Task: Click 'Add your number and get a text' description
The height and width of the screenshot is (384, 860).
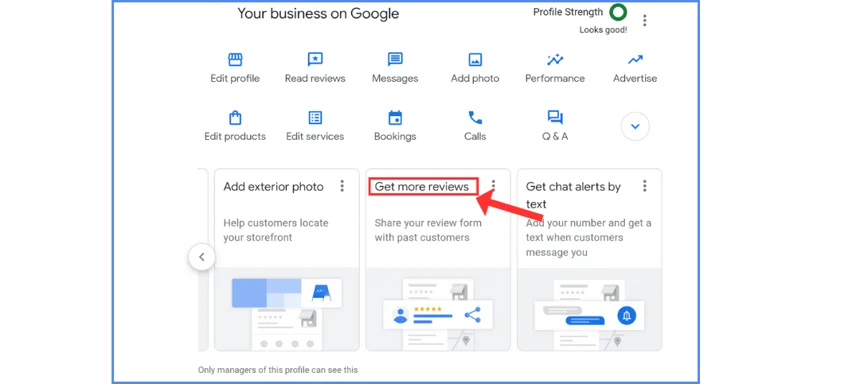Action: [x=589, y=238]
